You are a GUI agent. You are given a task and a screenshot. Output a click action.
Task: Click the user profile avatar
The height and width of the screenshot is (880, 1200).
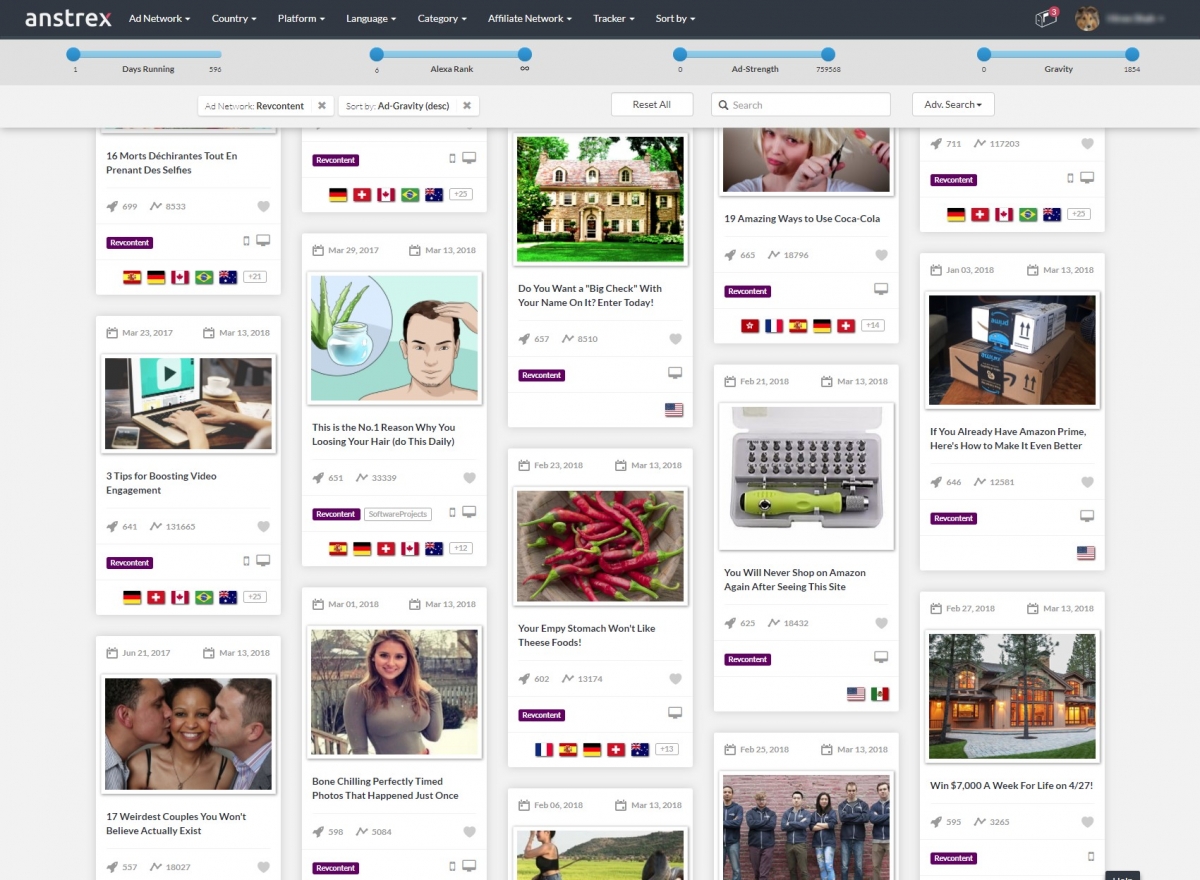pos(1087,18)
